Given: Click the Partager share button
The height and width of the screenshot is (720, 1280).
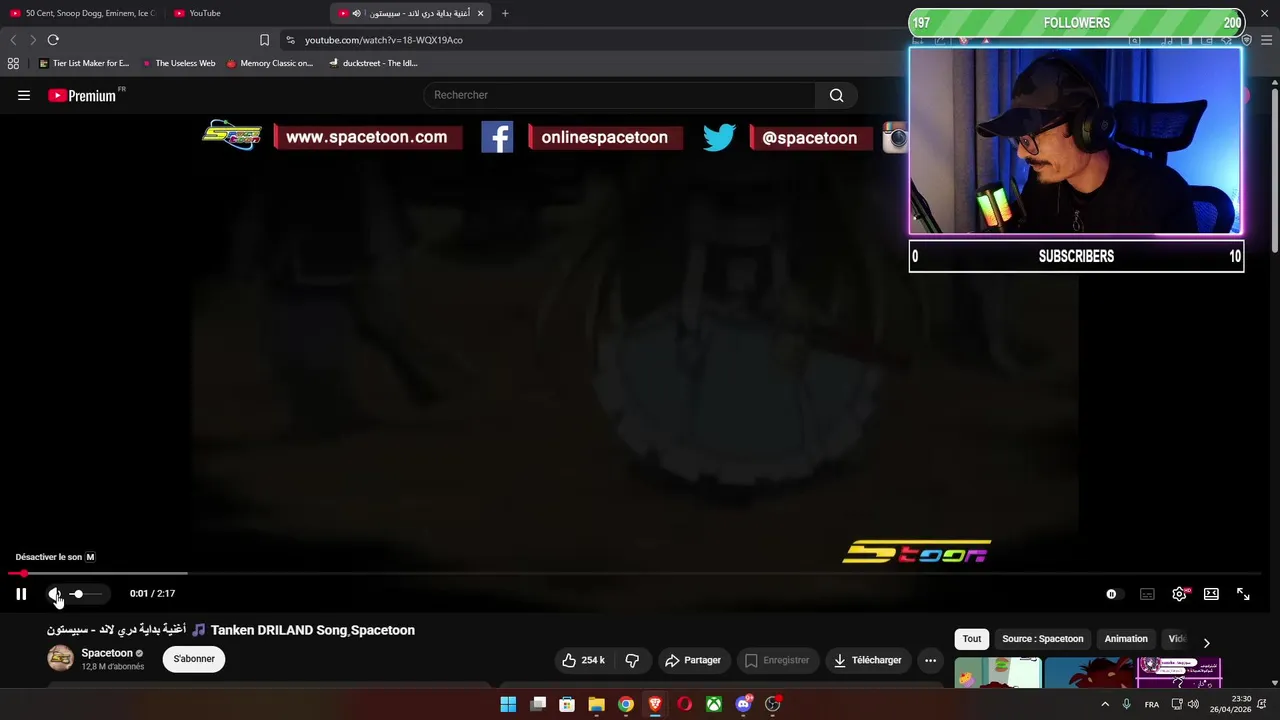Looking at the screenshot, I should tap(693, 660).
